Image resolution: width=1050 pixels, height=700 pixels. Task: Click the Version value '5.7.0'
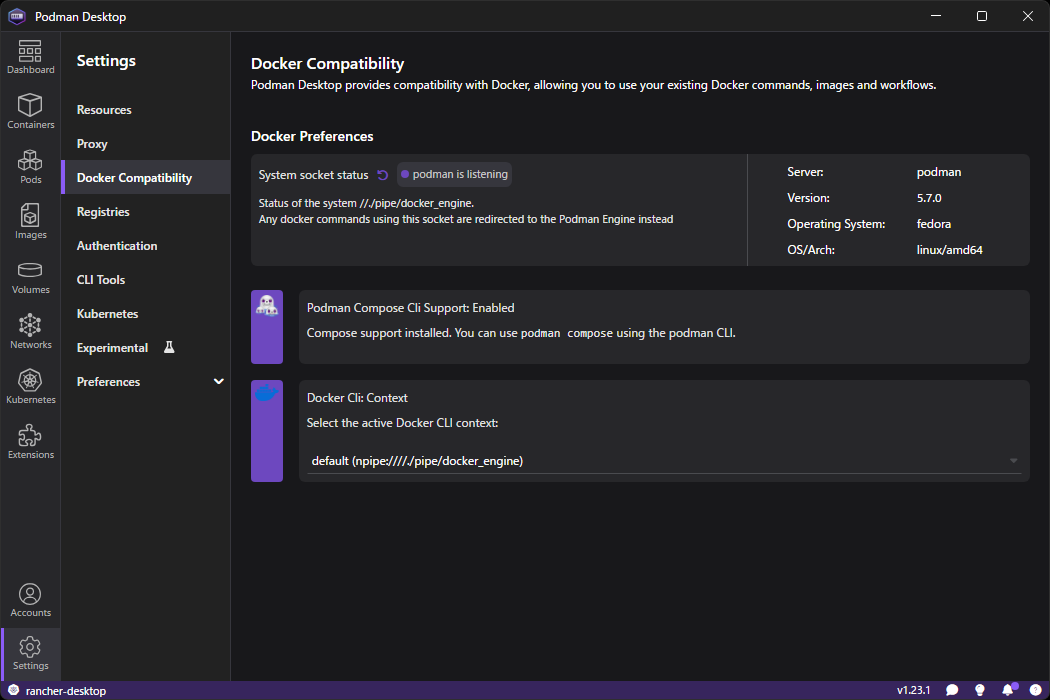point(929,198)
